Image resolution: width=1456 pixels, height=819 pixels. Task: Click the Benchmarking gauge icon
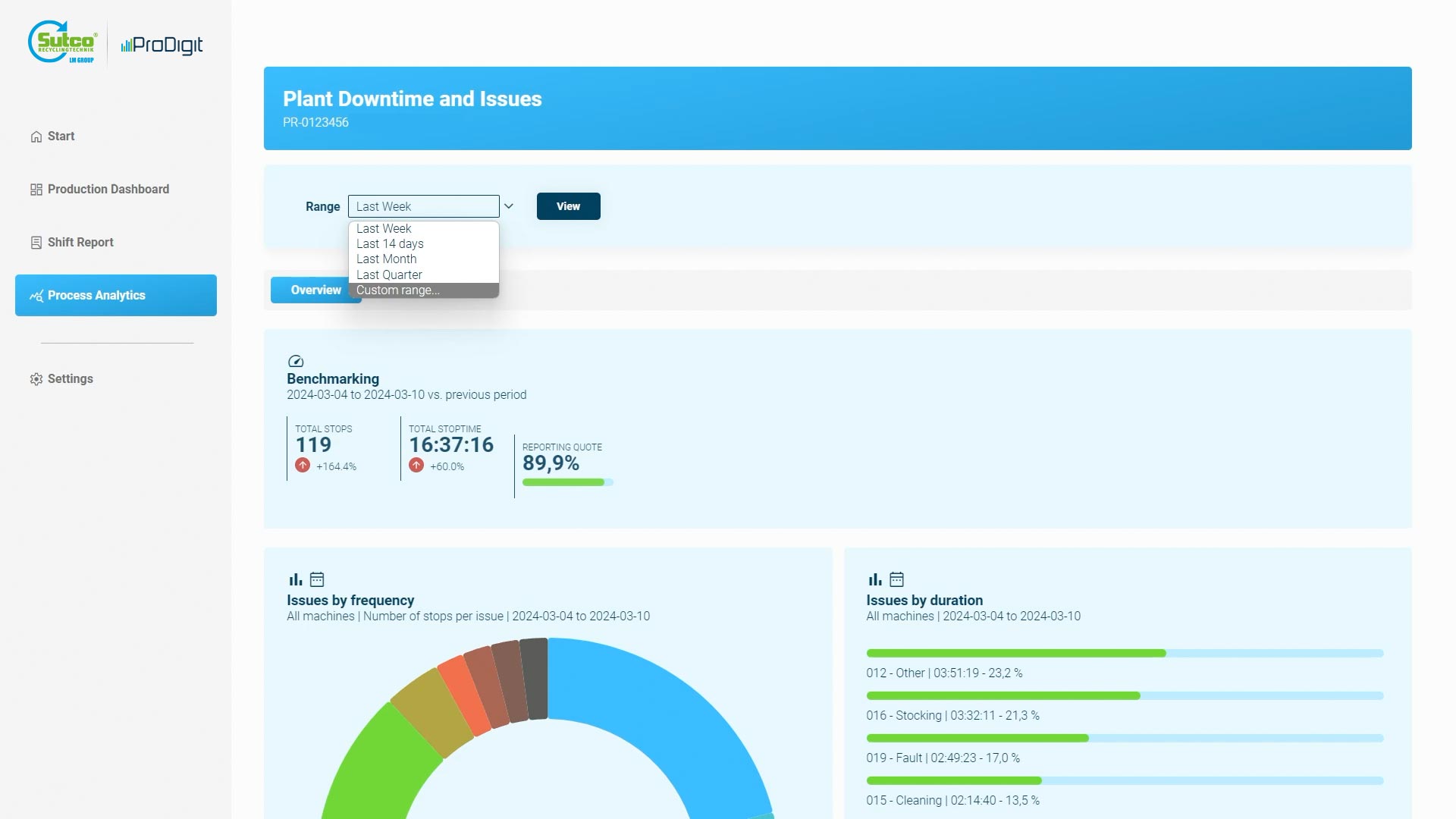click(296, 361)
